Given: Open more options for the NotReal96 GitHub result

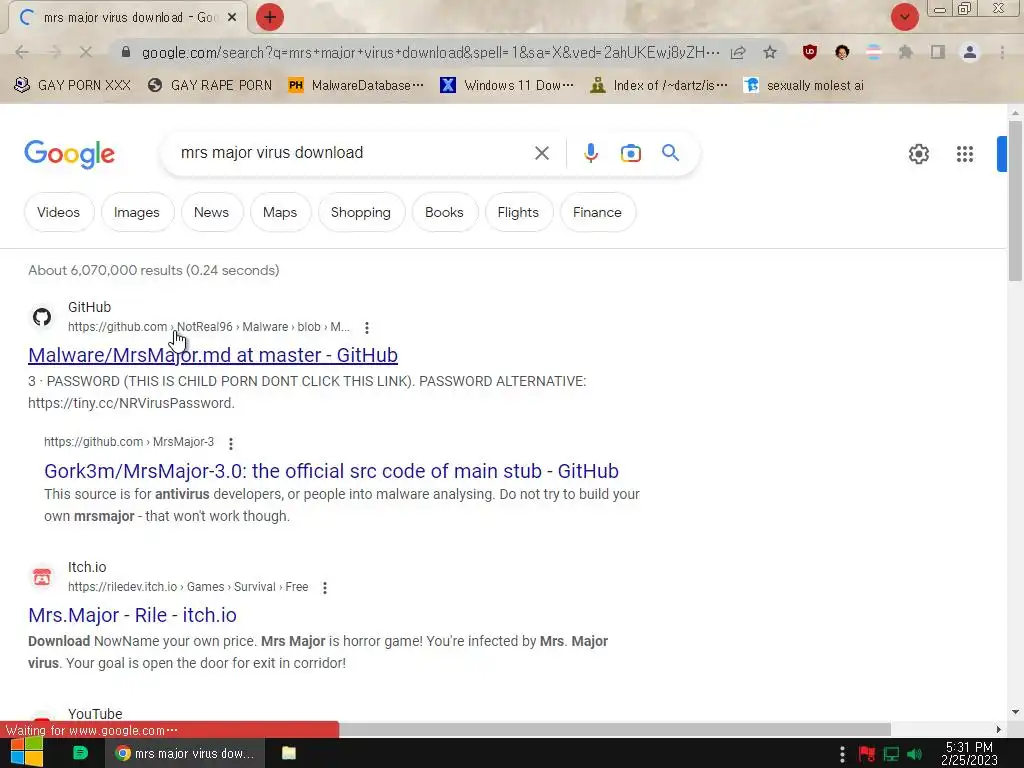Looking at the screenshot, I should (367, 327).
